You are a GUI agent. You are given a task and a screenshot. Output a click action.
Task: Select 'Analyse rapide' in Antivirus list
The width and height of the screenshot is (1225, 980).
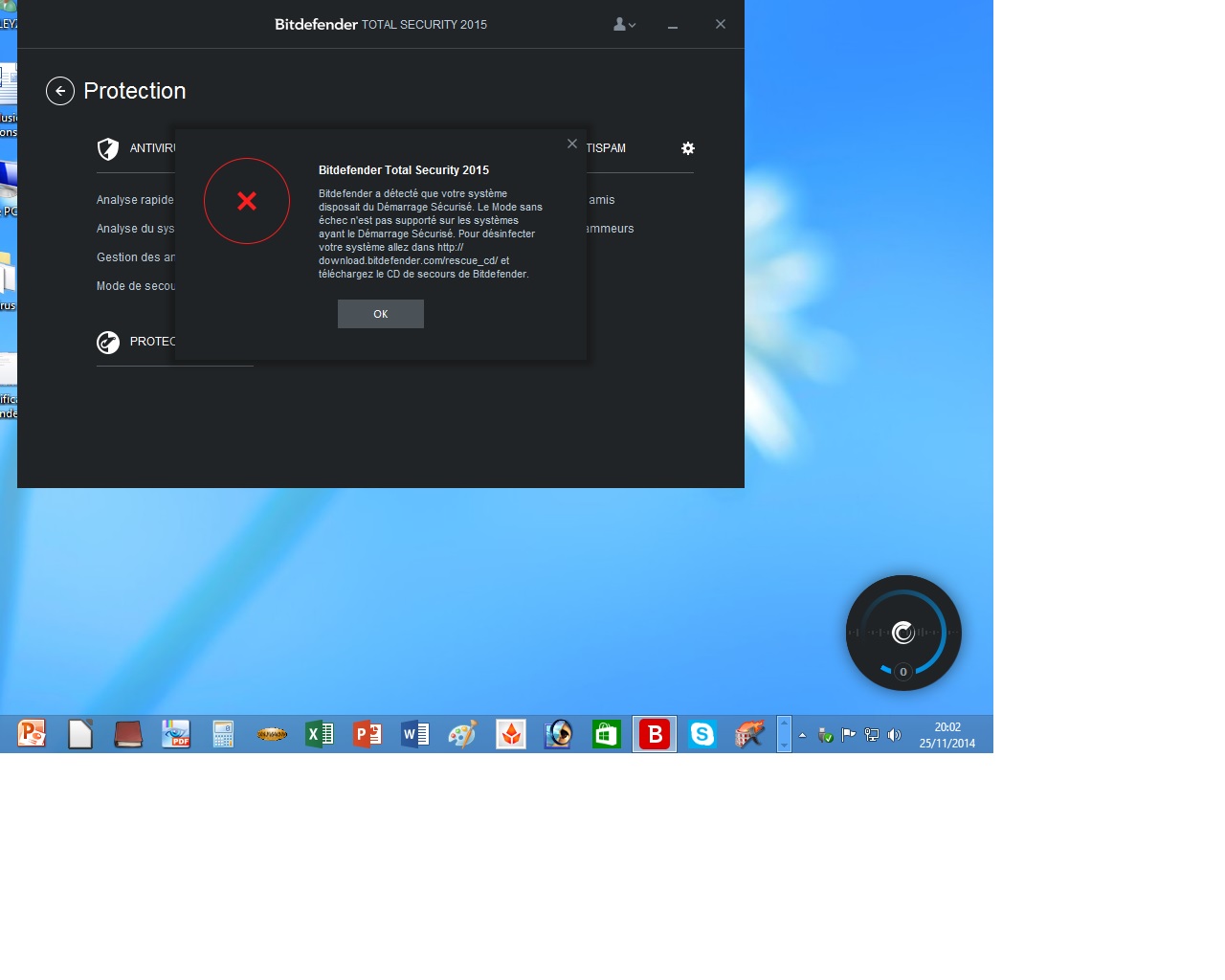(x=135, y=200)
